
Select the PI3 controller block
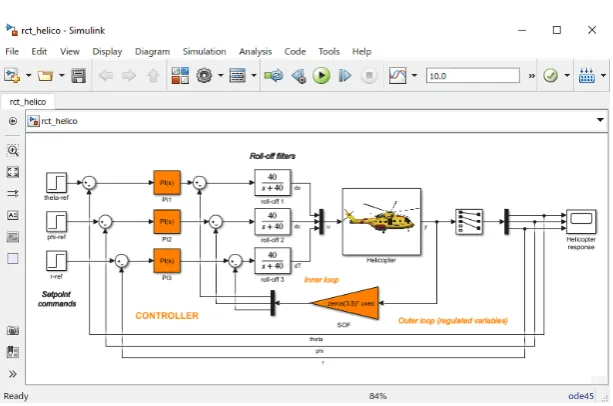tap(167, 261)
